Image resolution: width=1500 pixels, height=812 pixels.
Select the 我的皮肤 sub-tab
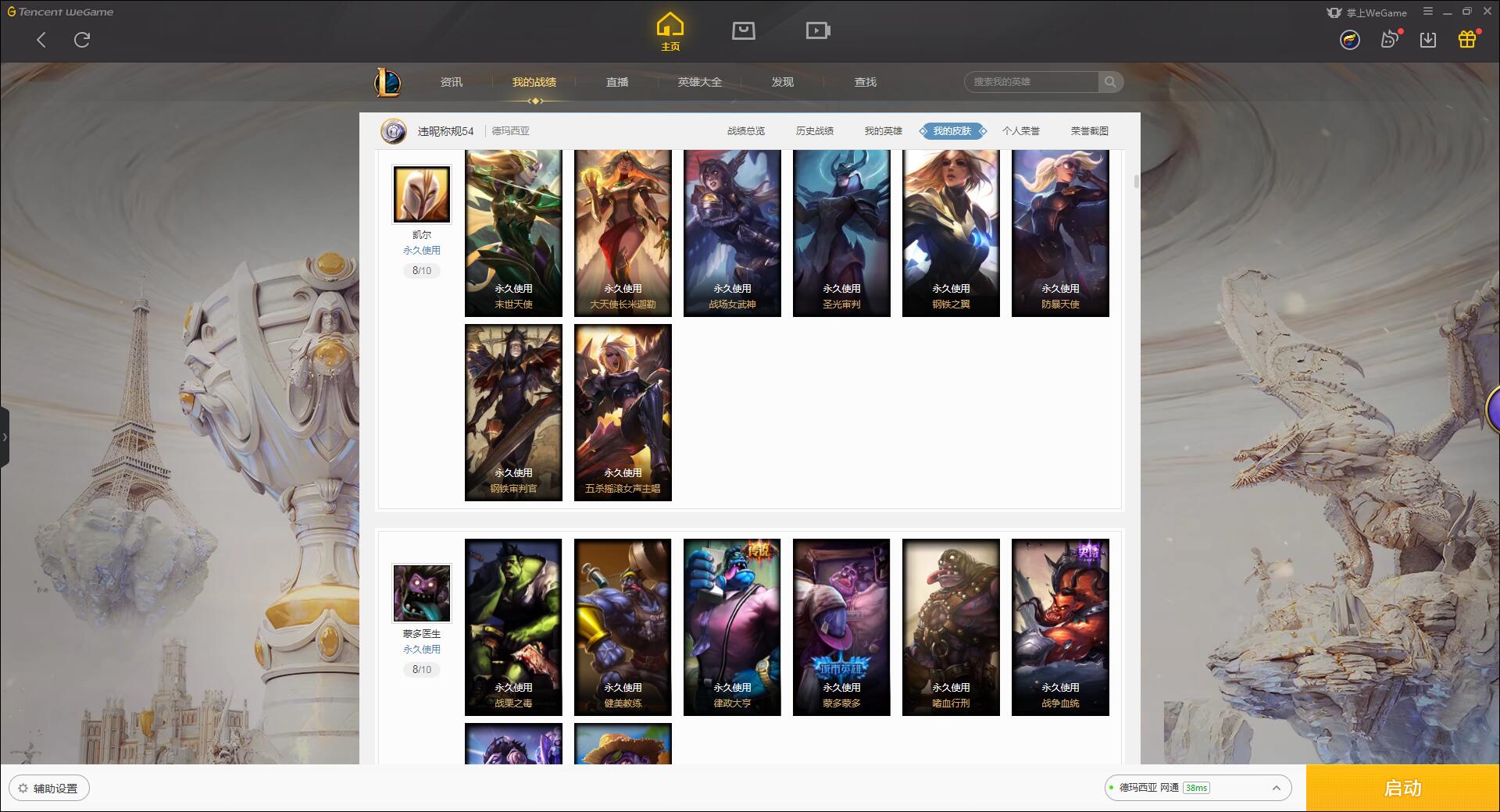(952, 131)
